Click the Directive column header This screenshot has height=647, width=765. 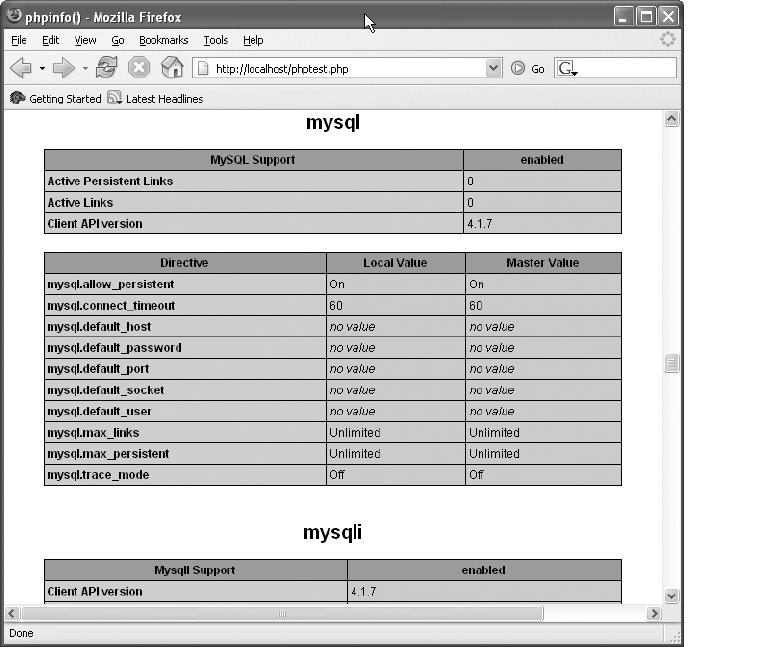(185, 263)
